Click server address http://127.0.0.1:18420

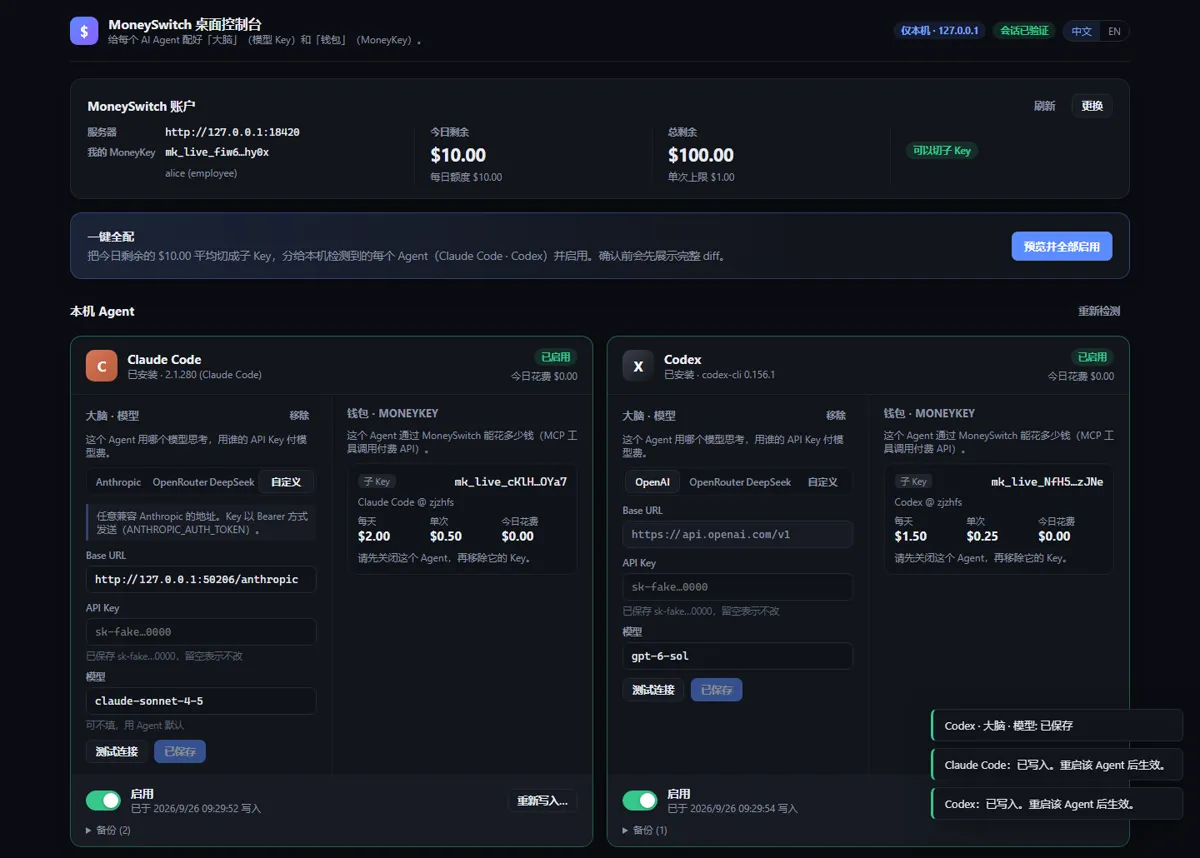tap(232, 132)
